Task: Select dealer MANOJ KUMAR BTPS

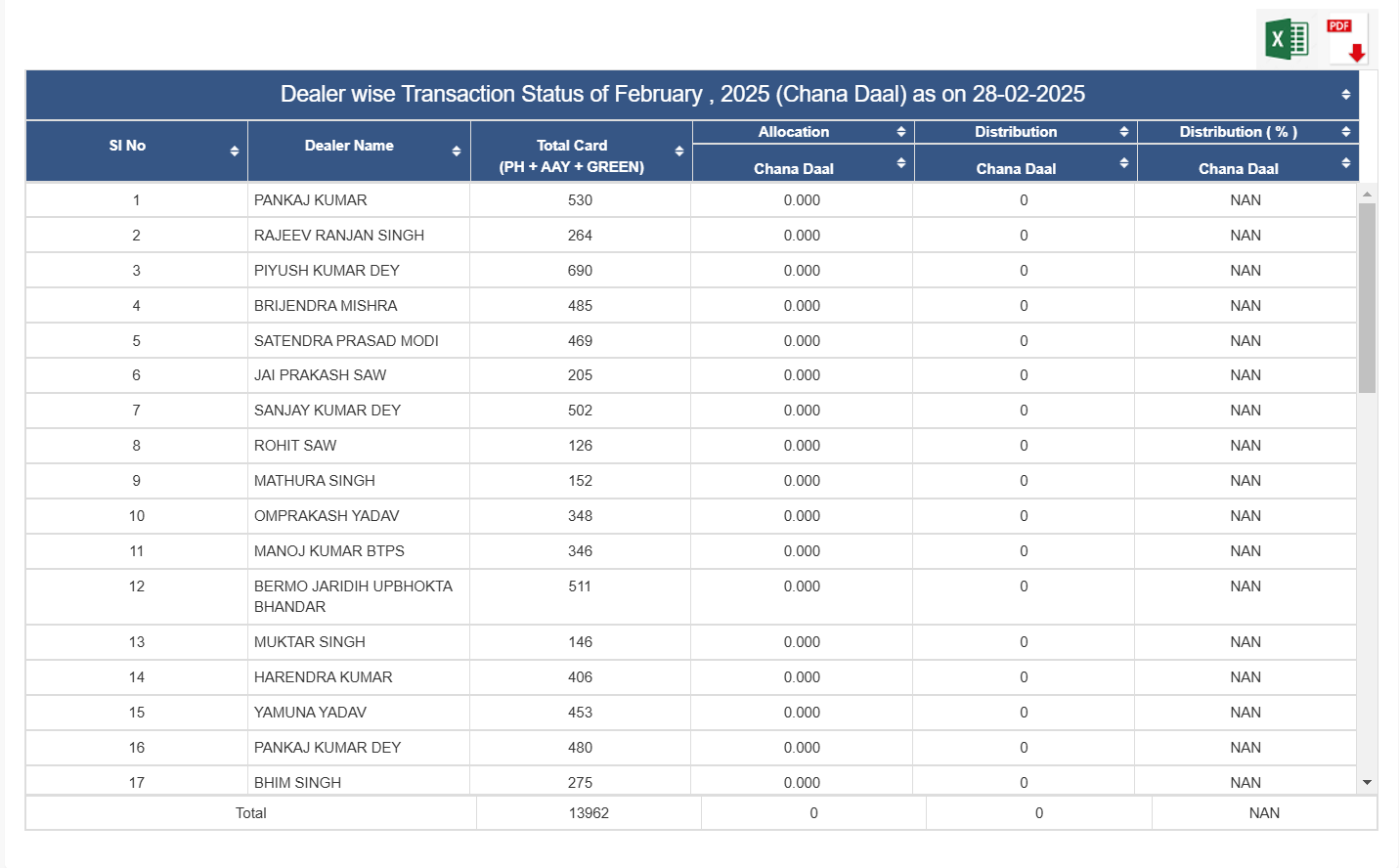Action: coord(329,551)
